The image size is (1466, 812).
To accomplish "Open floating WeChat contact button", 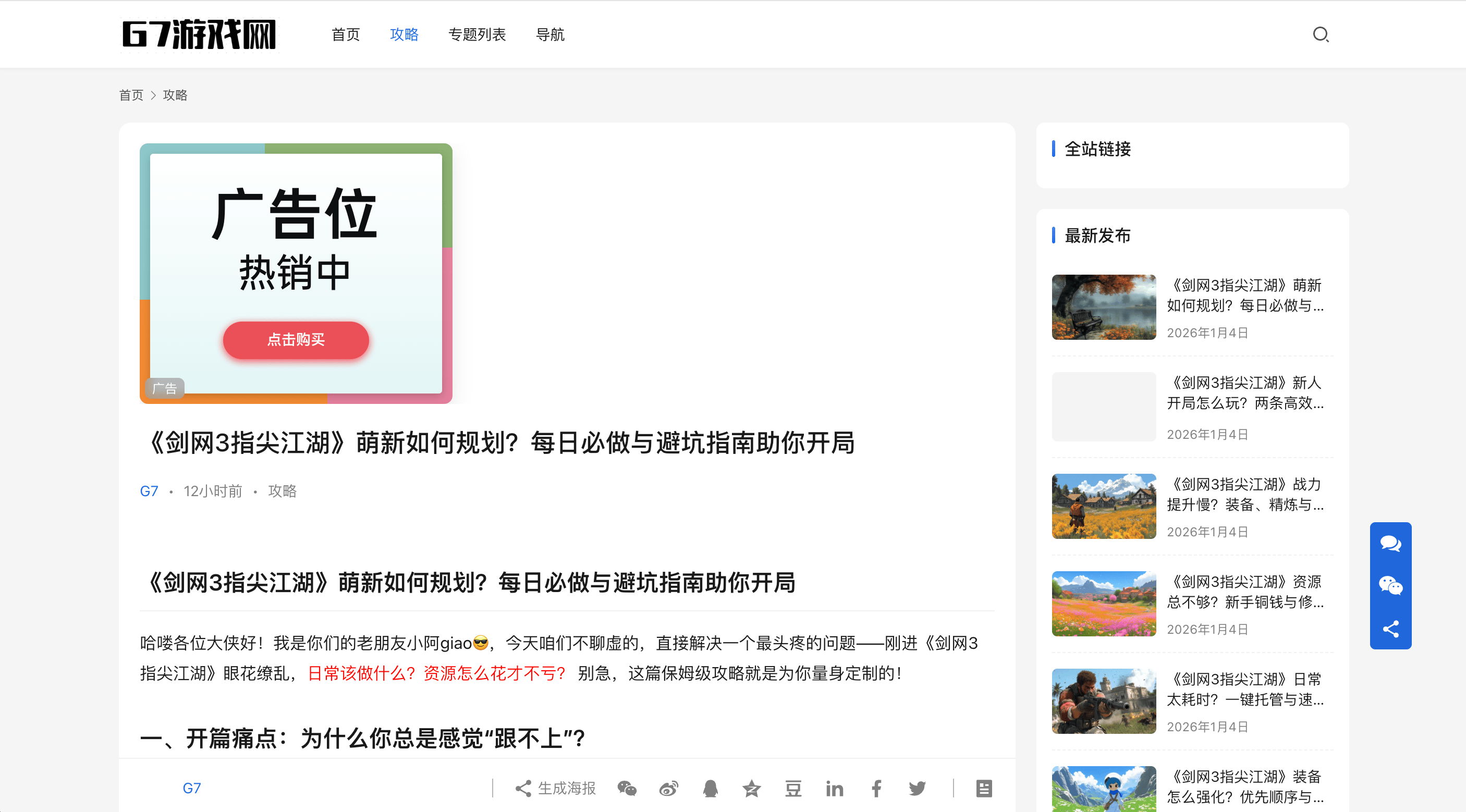I will [x=1390, y=585].
